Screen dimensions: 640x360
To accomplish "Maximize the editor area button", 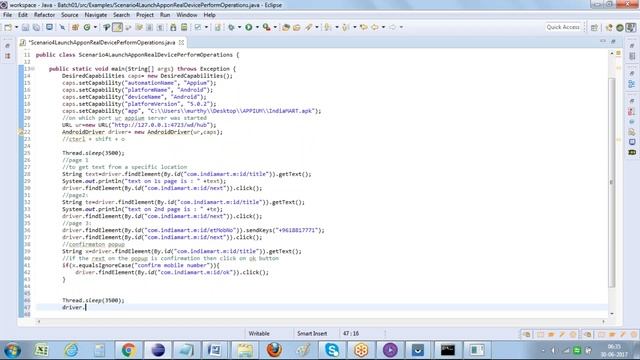I will tap(613, 41).
